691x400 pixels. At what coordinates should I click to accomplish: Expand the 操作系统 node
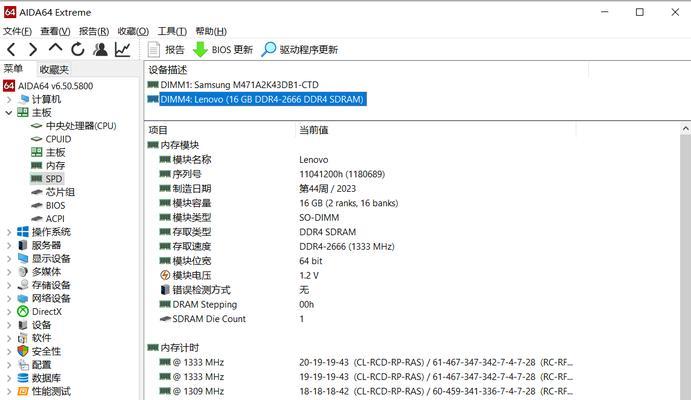pos(9,232)
